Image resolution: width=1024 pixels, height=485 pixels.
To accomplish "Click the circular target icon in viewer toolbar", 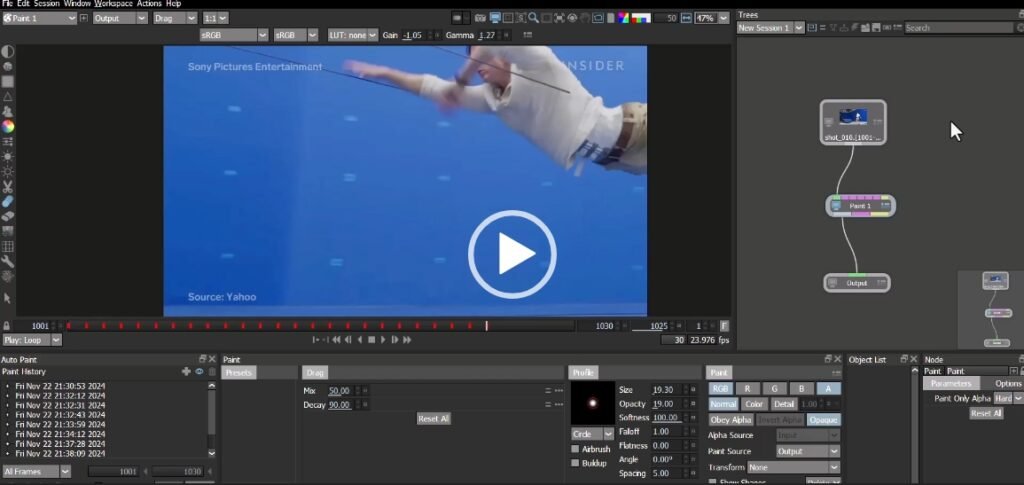I will 572,18.
